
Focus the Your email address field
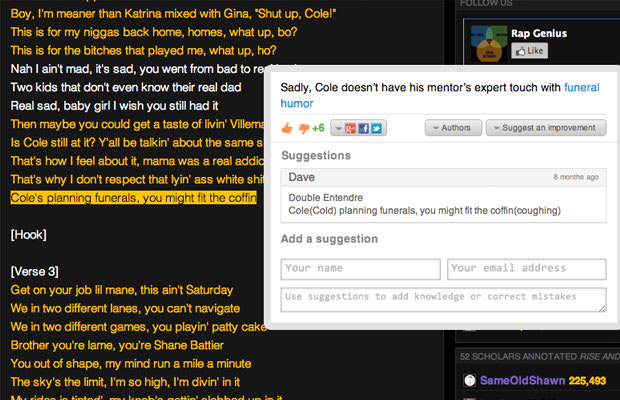click(x=527, y=269)
